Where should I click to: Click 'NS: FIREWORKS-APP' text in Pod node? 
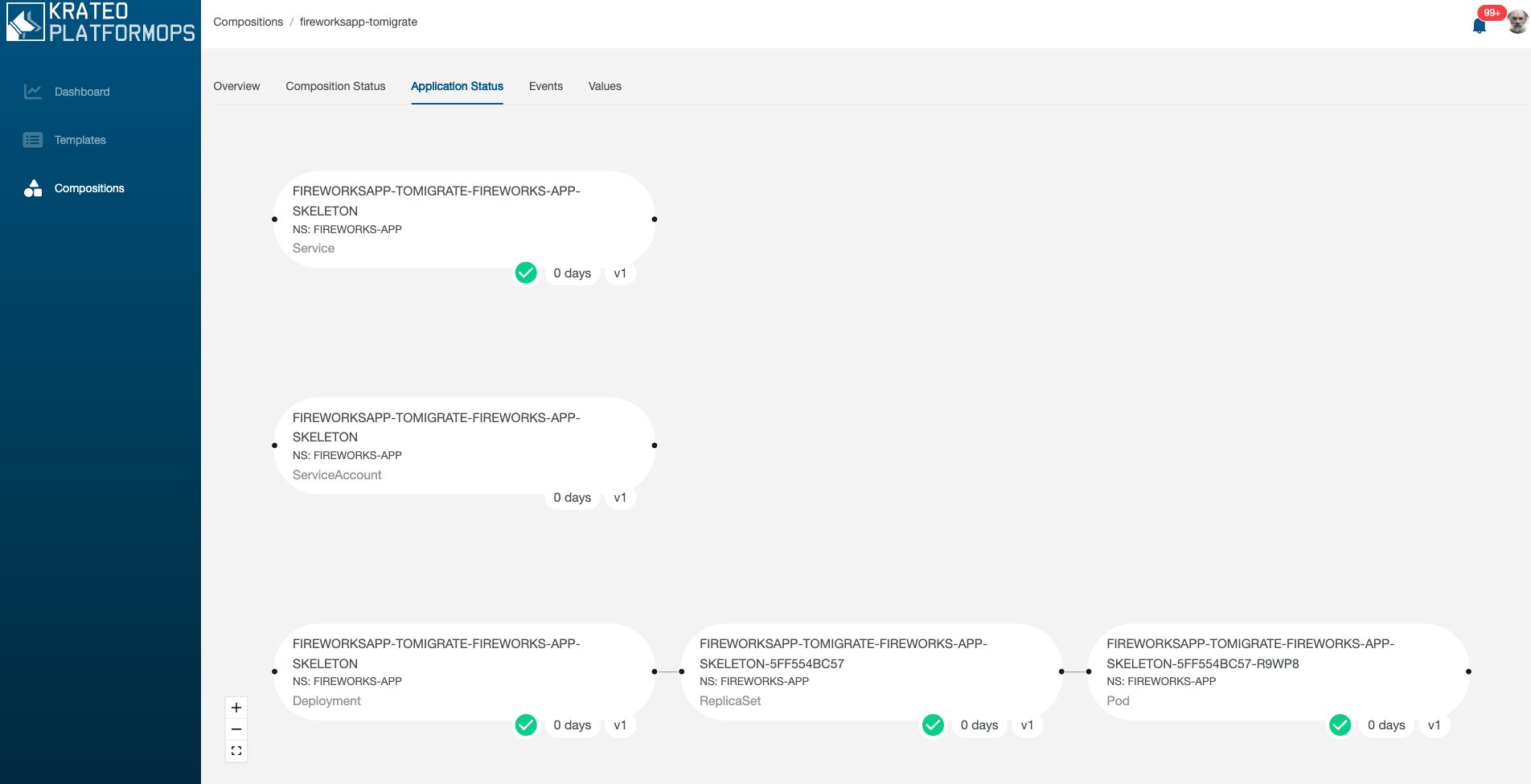(1161, 681)
